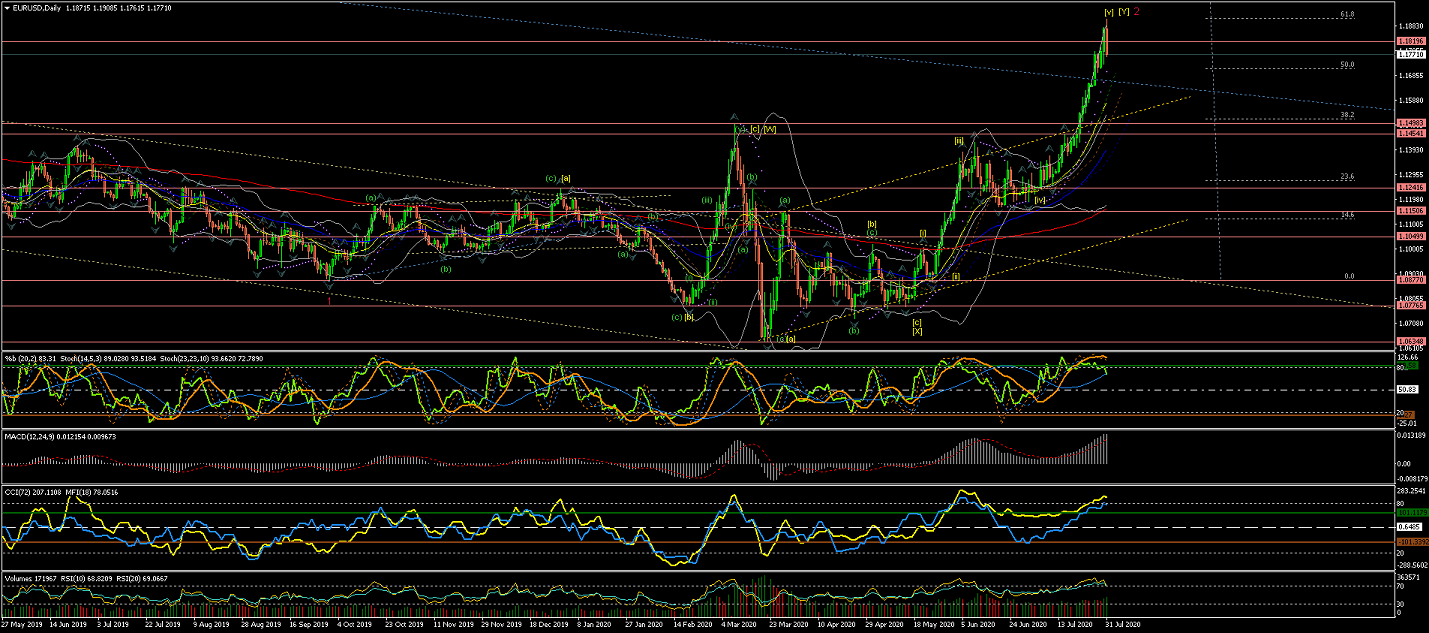Click the 1.06348 price level tag
Image resolution: width=1429 pixels, height=633 pixels.
[x=1411, y=342]
